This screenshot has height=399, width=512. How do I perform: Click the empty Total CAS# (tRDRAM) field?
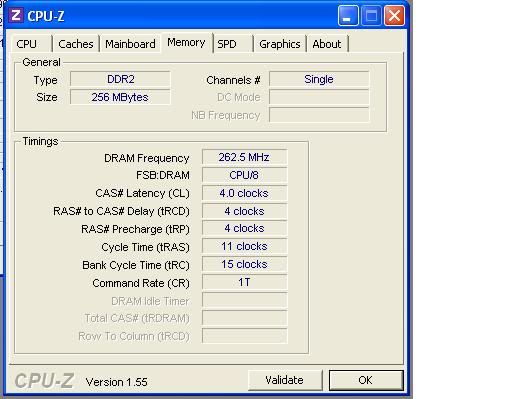(x=244, y=318)
